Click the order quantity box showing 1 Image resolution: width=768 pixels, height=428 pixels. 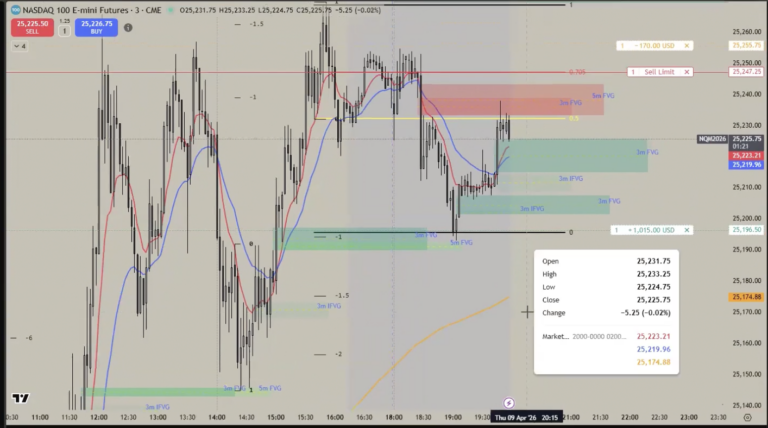click(x=64, y=31)
